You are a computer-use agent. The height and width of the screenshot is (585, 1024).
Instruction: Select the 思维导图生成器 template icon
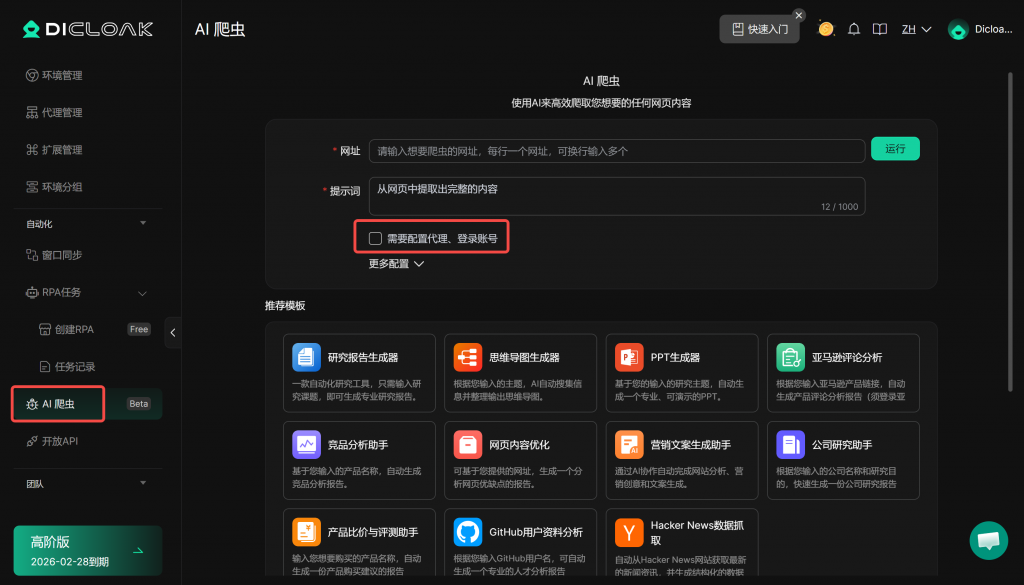point(468,357)
